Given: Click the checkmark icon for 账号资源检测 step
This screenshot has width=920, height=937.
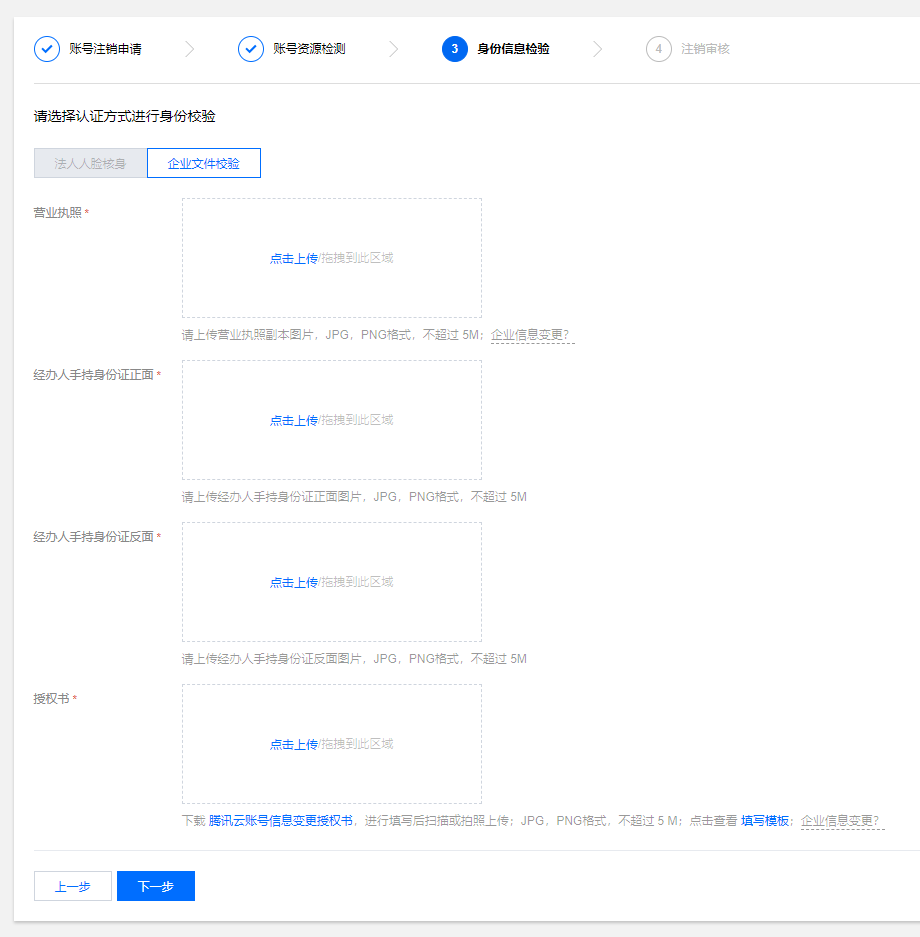Looking at the screenshot, I should pos(251,49).
